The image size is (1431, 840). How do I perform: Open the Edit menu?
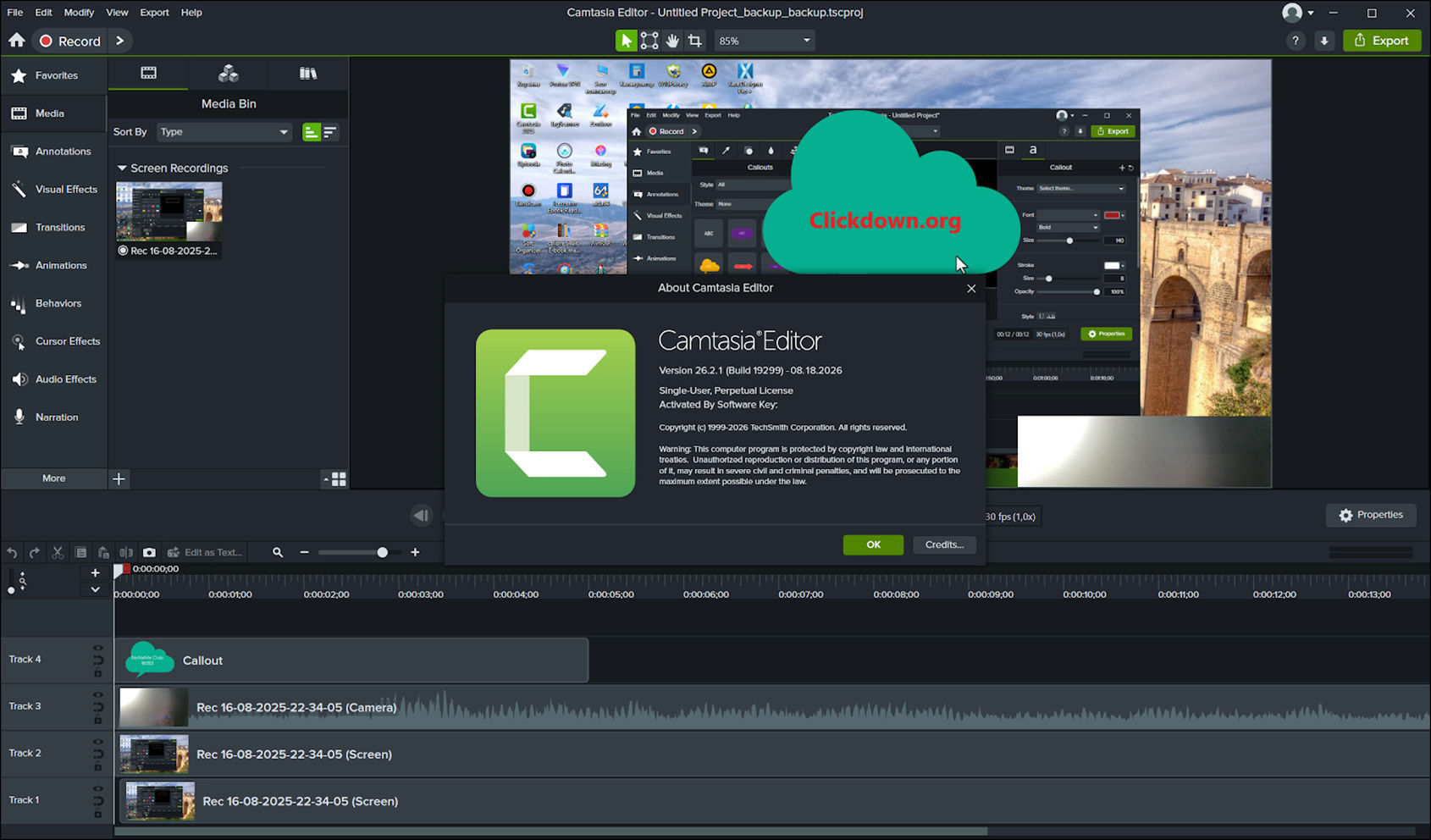click(43, 13)
